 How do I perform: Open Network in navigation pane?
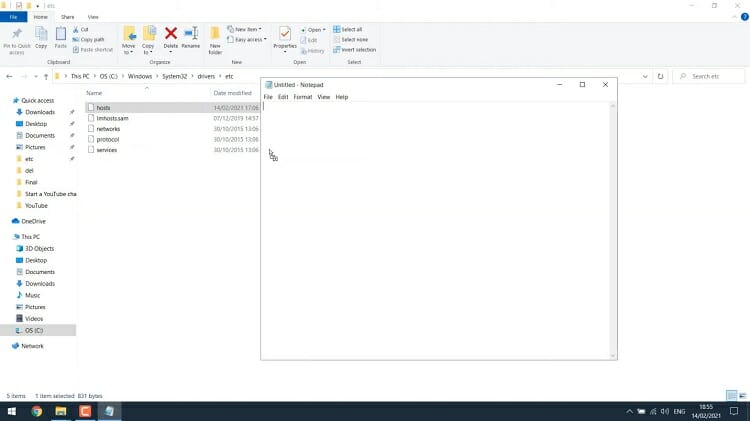tap(32, 345)
